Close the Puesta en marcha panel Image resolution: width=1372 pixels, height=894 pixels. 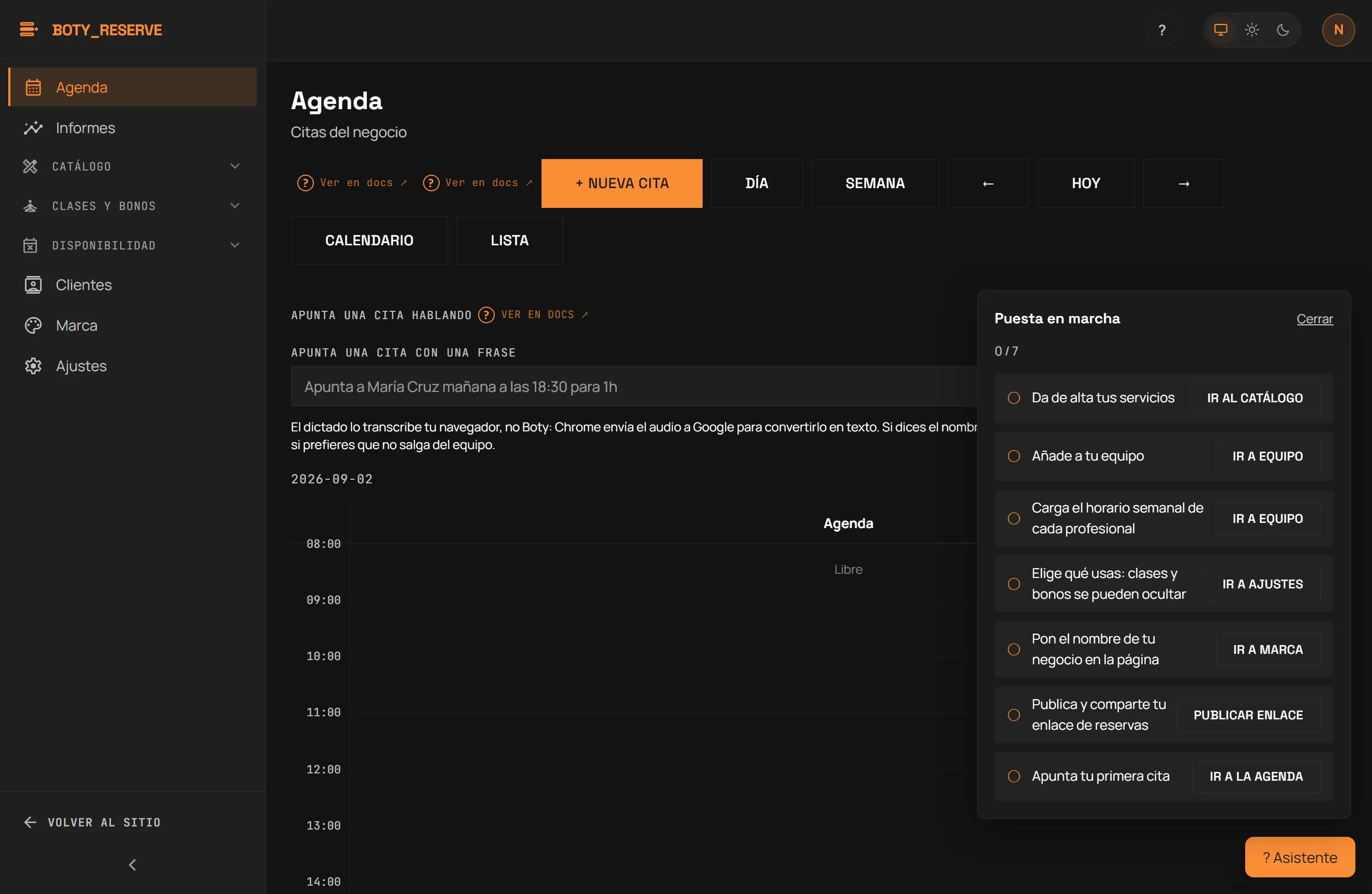pos(1314,319)
